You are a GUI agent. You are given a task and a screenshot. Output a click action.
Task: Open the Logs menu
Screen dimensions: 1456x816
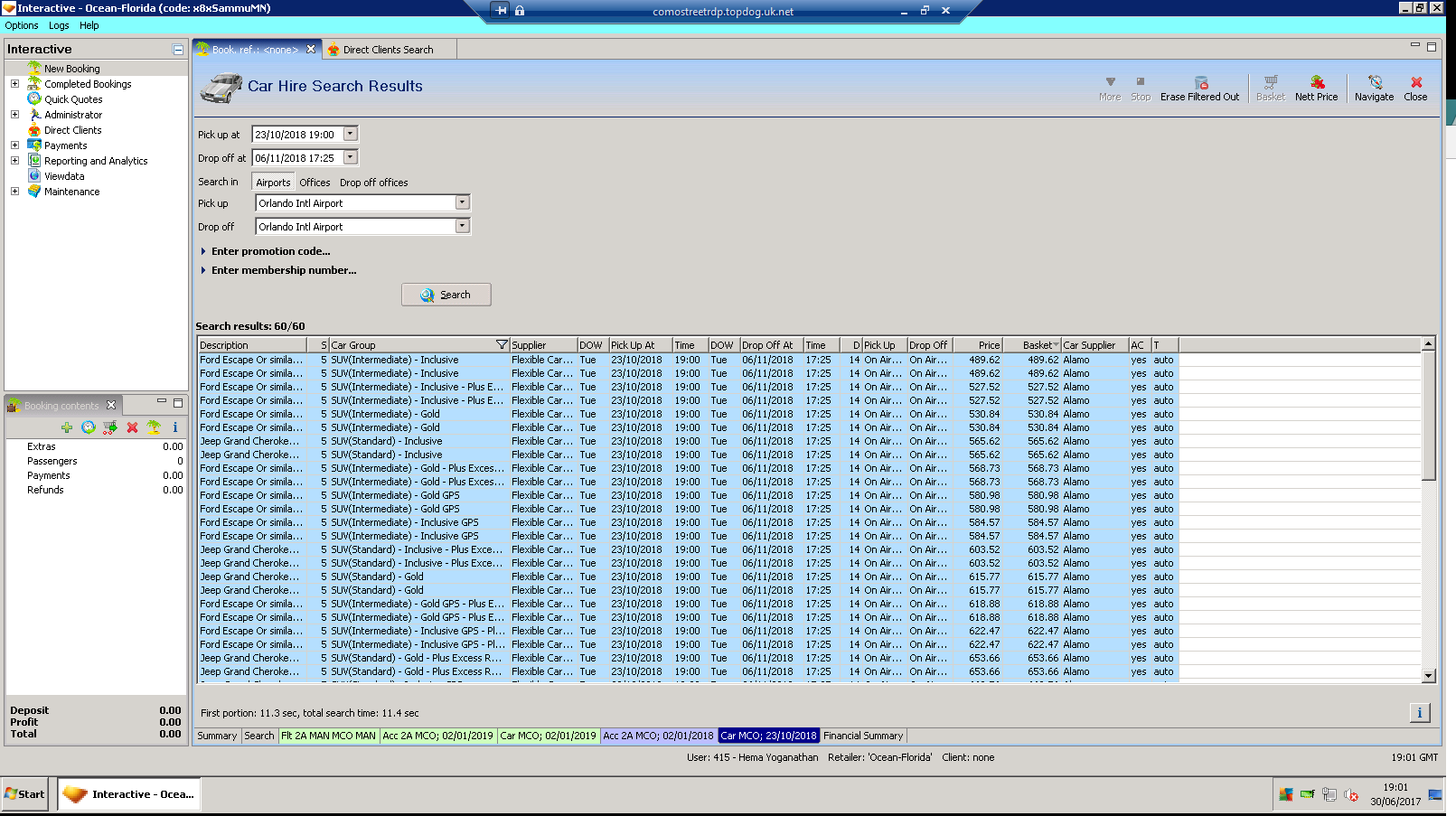pyautogui.click(x=59, y=25)
